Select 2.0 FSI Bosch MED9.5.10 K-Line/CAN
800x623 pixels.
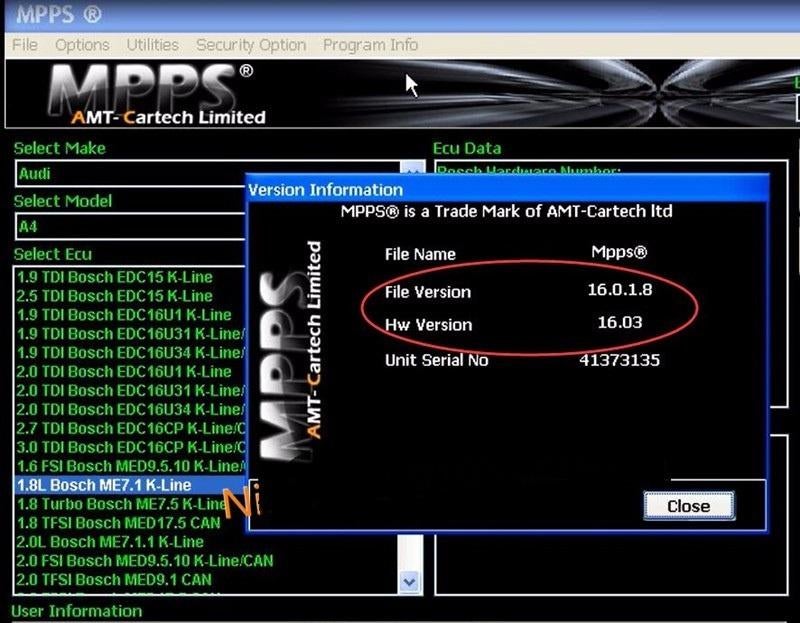point(145,561)
